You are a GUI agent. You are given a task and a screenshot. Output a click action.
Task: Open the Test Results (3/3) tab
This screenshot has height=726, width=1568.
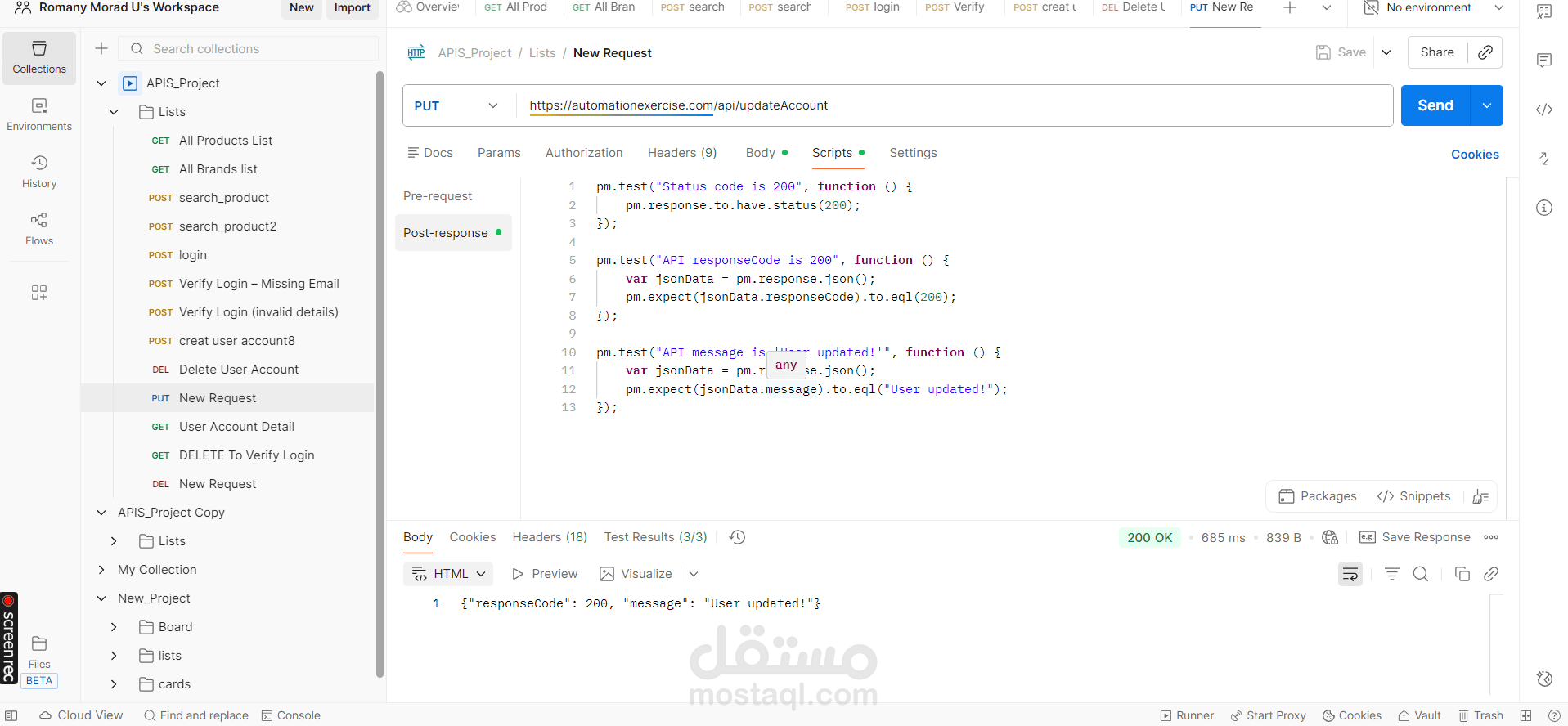655,537
